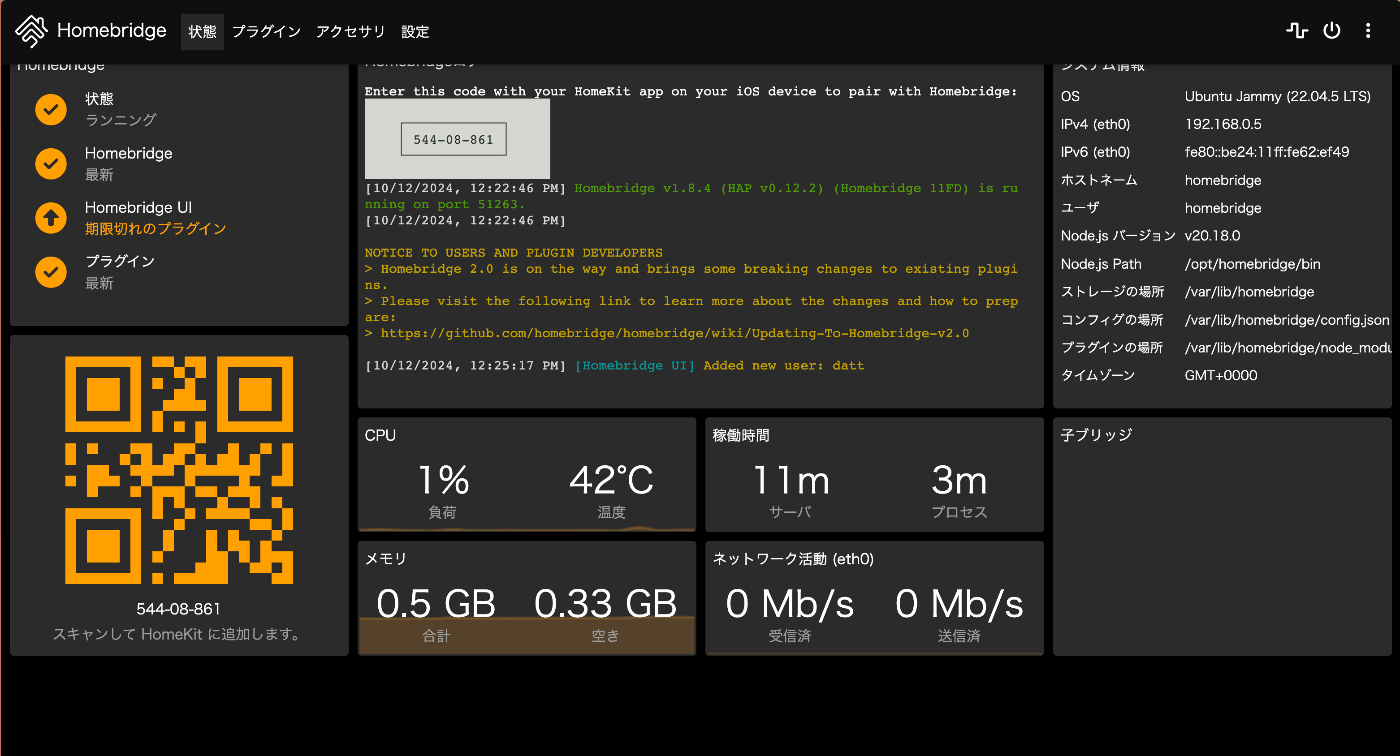Viewport: 1400px width, 756px height.
Task: Open the 設定 settings tab
Action: [415, 31]
